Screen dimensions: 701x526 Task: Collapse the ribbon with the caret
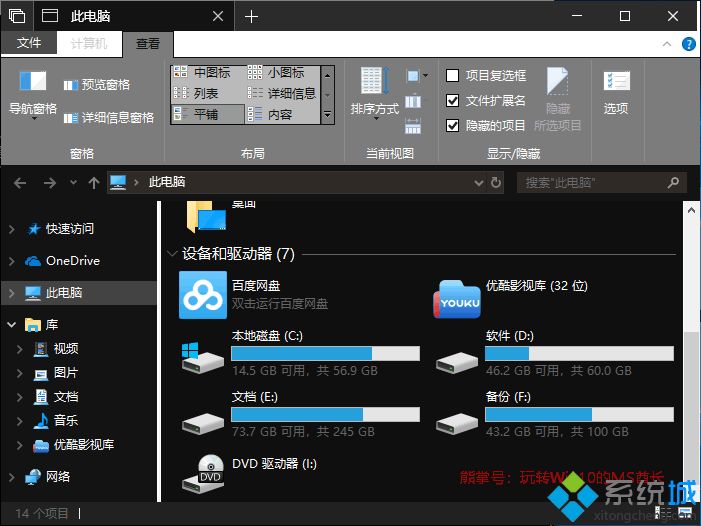pos(667,44)
